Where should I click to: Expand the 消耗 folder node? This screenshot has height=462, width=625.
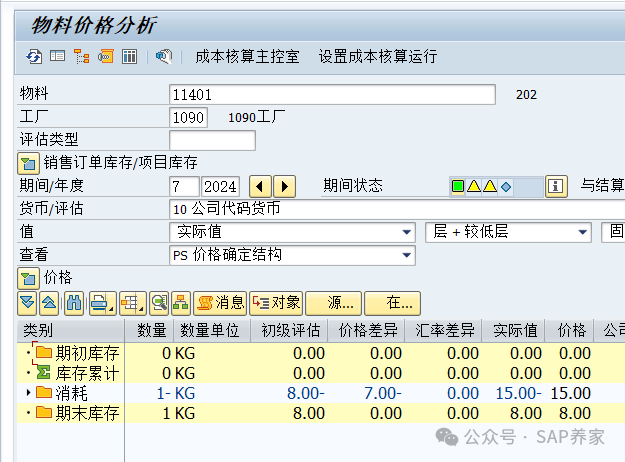point(28,393)
